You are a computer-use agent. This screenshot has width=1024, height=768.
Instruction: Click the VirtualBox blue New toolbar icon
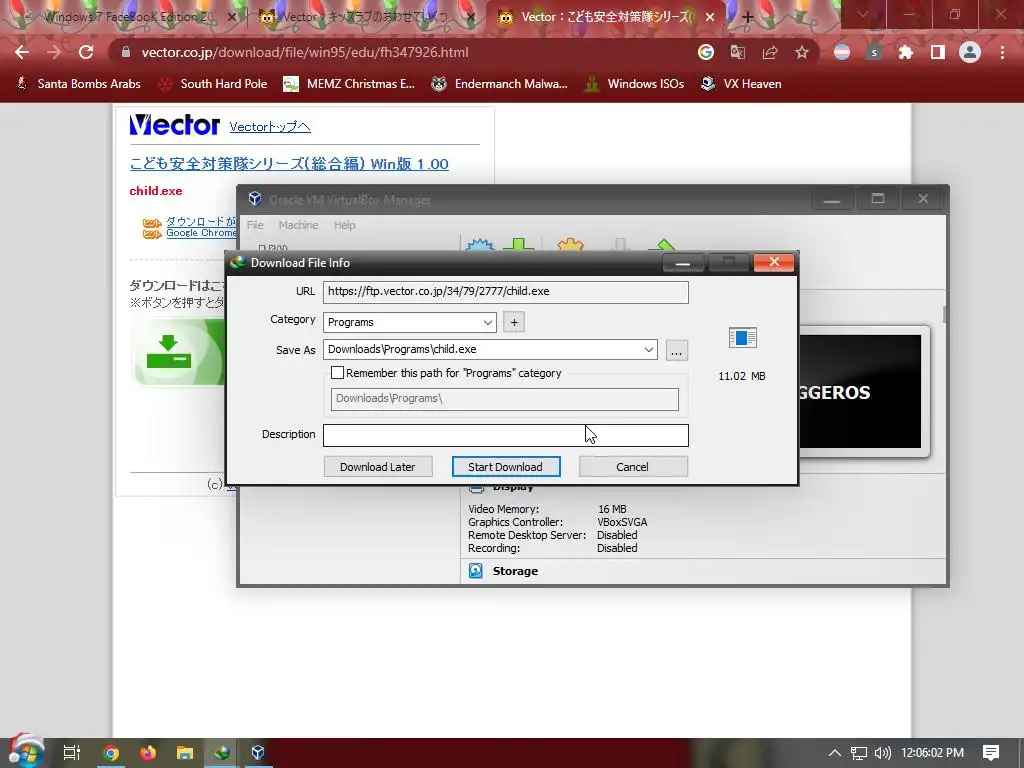pos(480,246)
